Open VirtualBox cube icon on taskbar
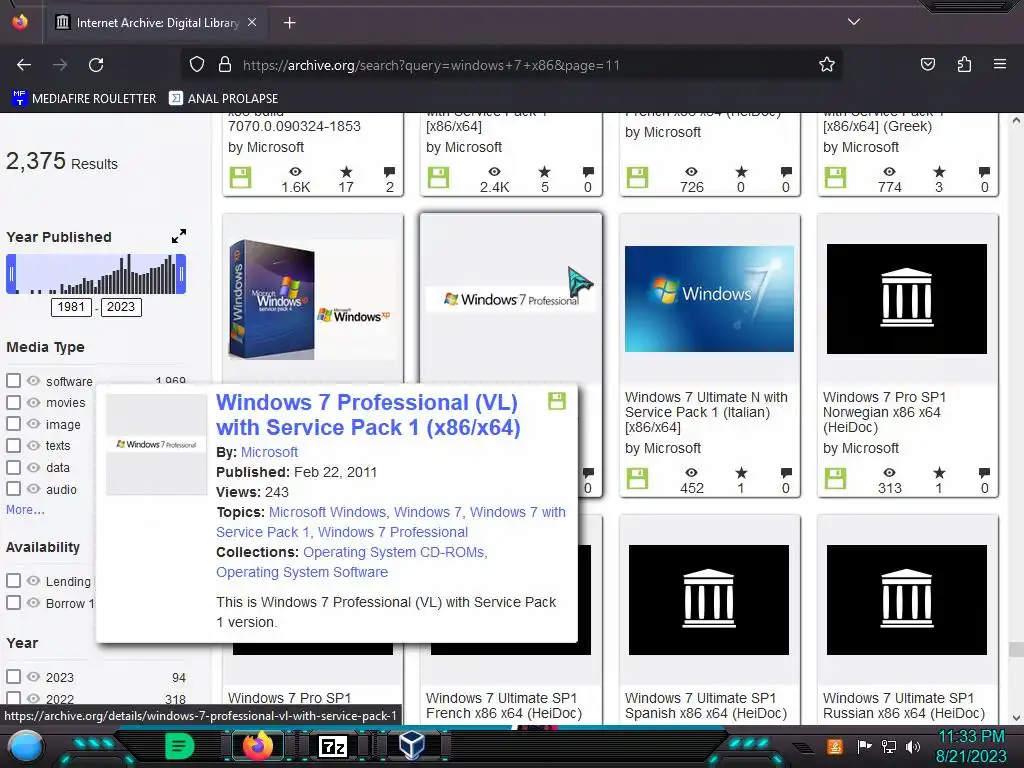Viewport: 1024px width, 768px height. click(411, 744)
